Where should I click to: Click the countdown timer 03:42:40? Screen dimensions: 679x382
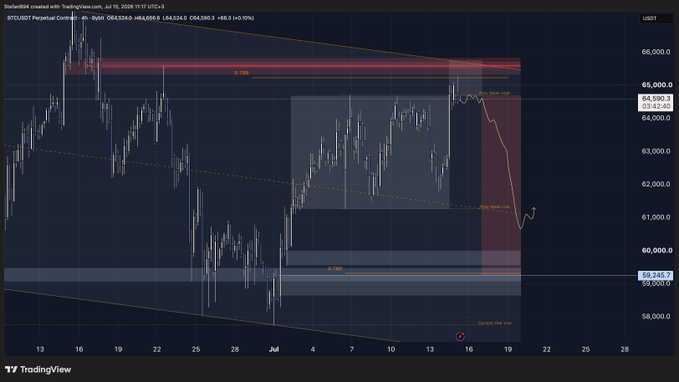point(656,107)
